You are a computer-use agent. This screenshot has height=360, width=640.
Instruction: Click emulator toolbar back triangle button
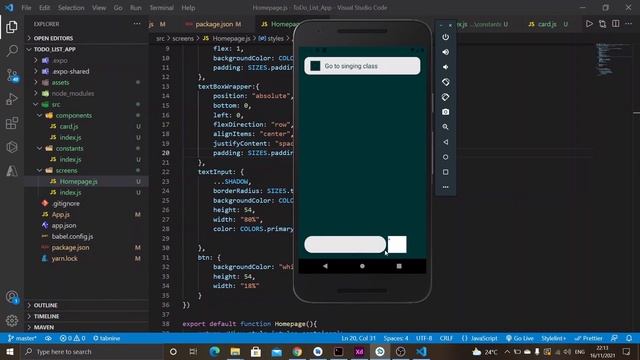(x=446, y=142)
